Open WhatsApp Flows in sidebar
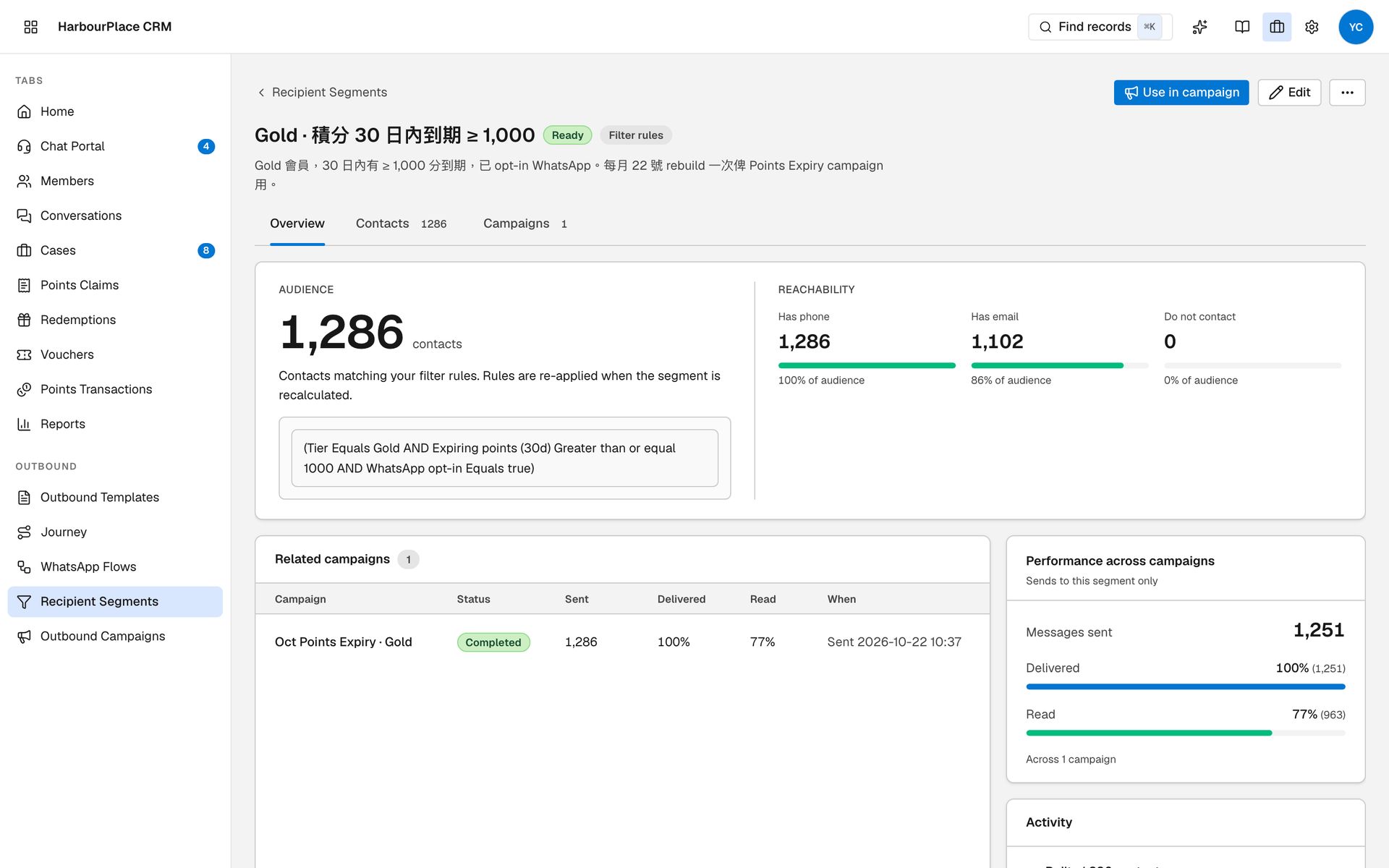The width and height of the screenshot is (1389, 868). pos(115,566)
